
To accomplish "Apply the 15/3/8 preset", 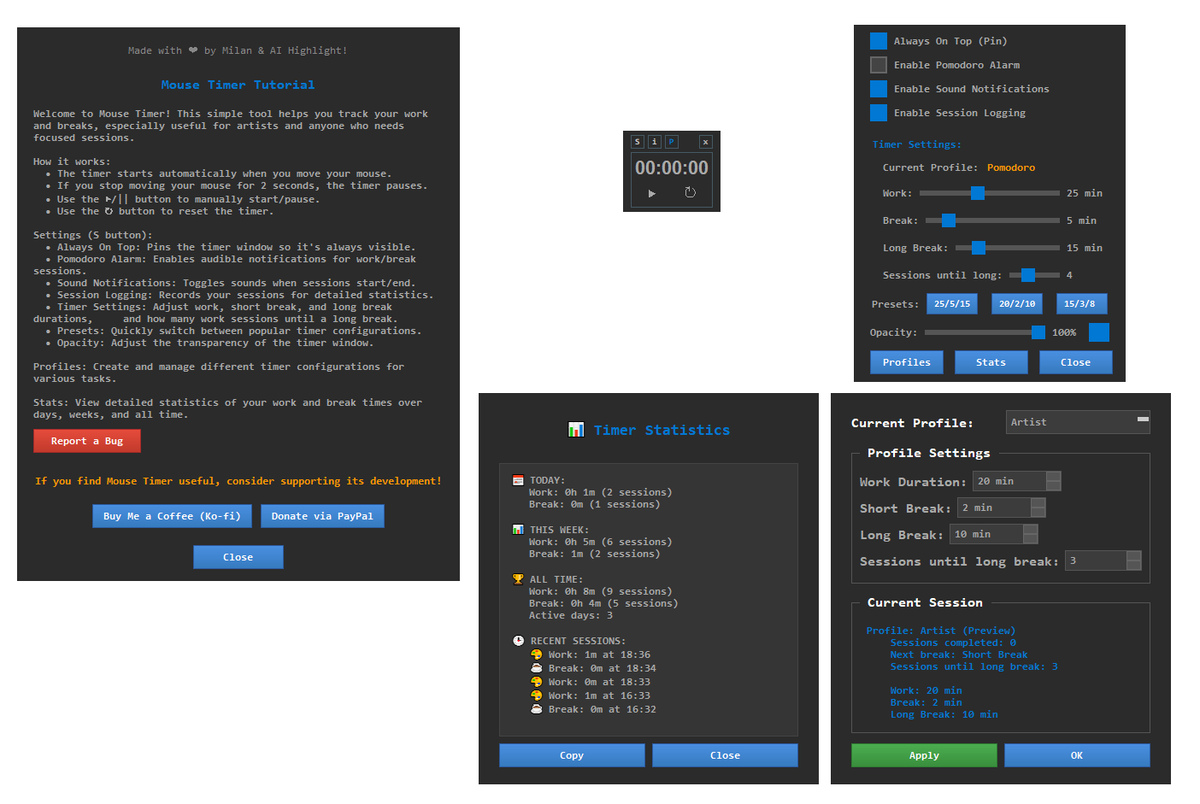I will [x=1081, y=304].
